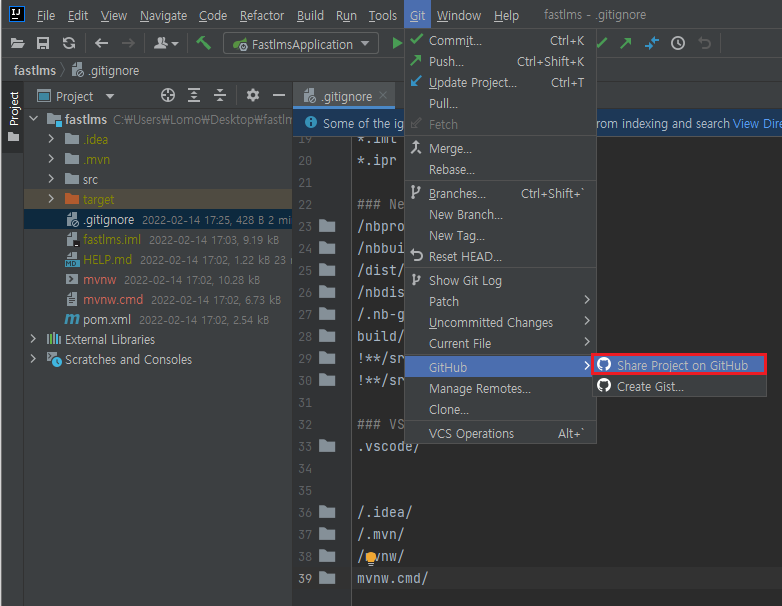Open the FastlmsApplication run configuration dropdown
Screen dimensions: 782x606
pos(301,44)
